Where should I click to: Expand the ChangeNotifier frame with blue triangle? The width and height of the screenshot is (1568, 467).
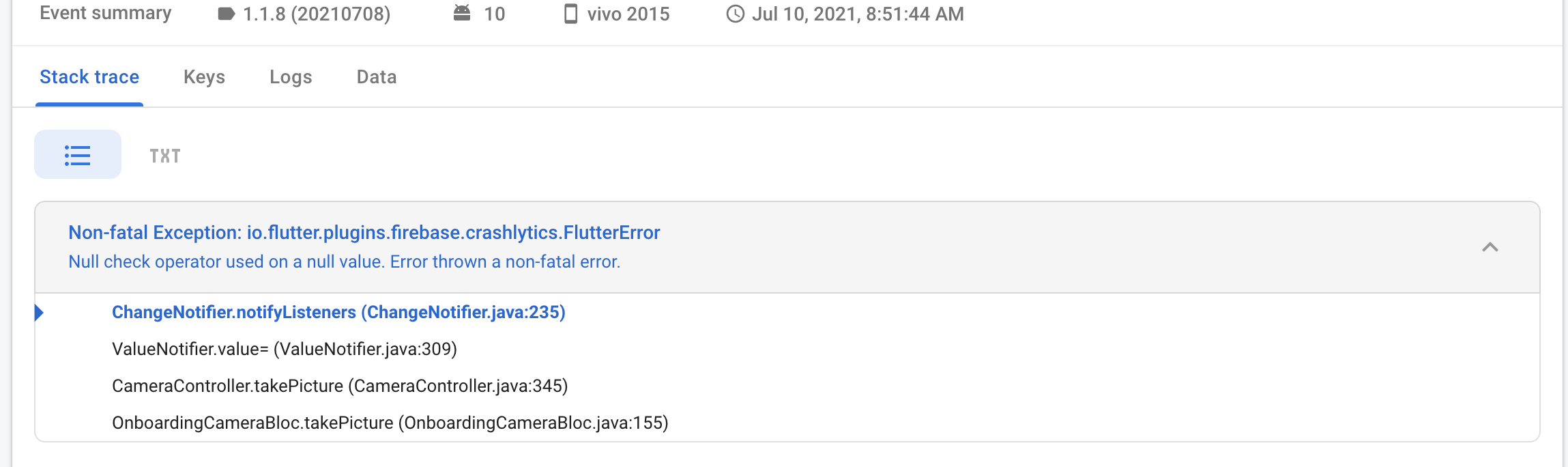(39, 313)
